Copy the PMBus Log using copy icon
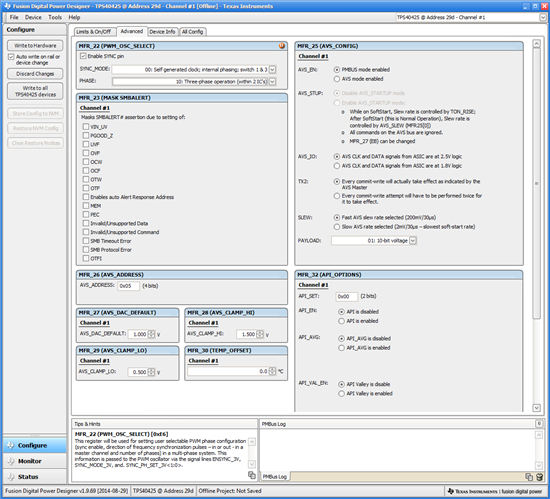Viewport: 550px width, 499px height. tap(529, 477)
